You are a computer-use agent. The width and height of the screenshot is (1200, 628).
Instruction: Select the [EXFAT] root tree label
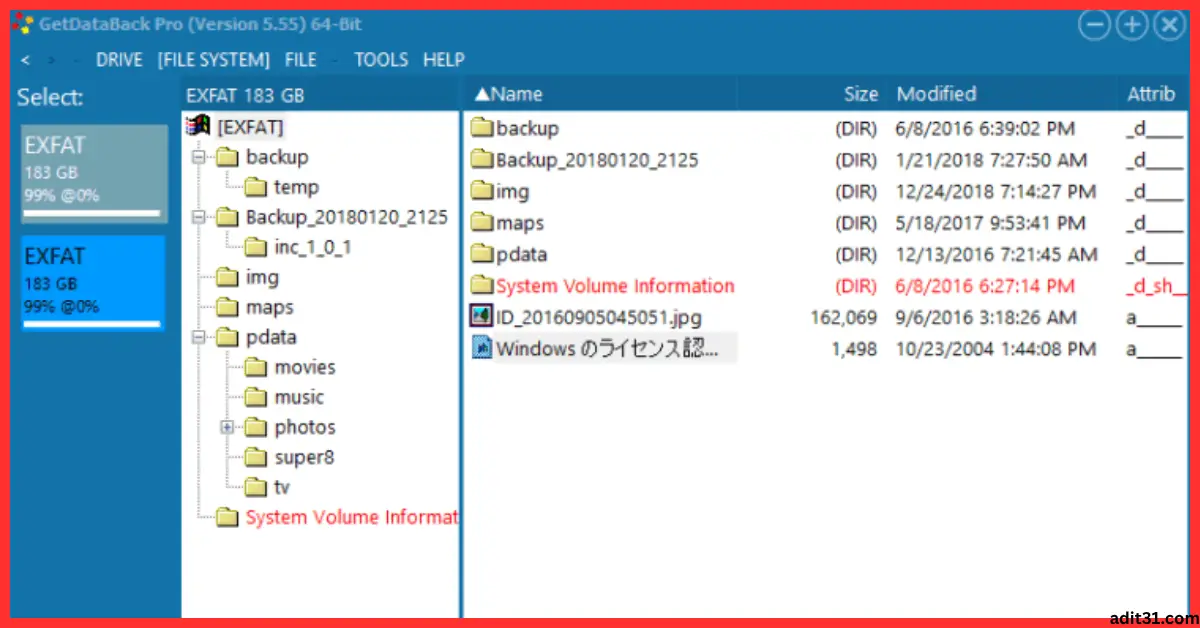click(250, 127)
